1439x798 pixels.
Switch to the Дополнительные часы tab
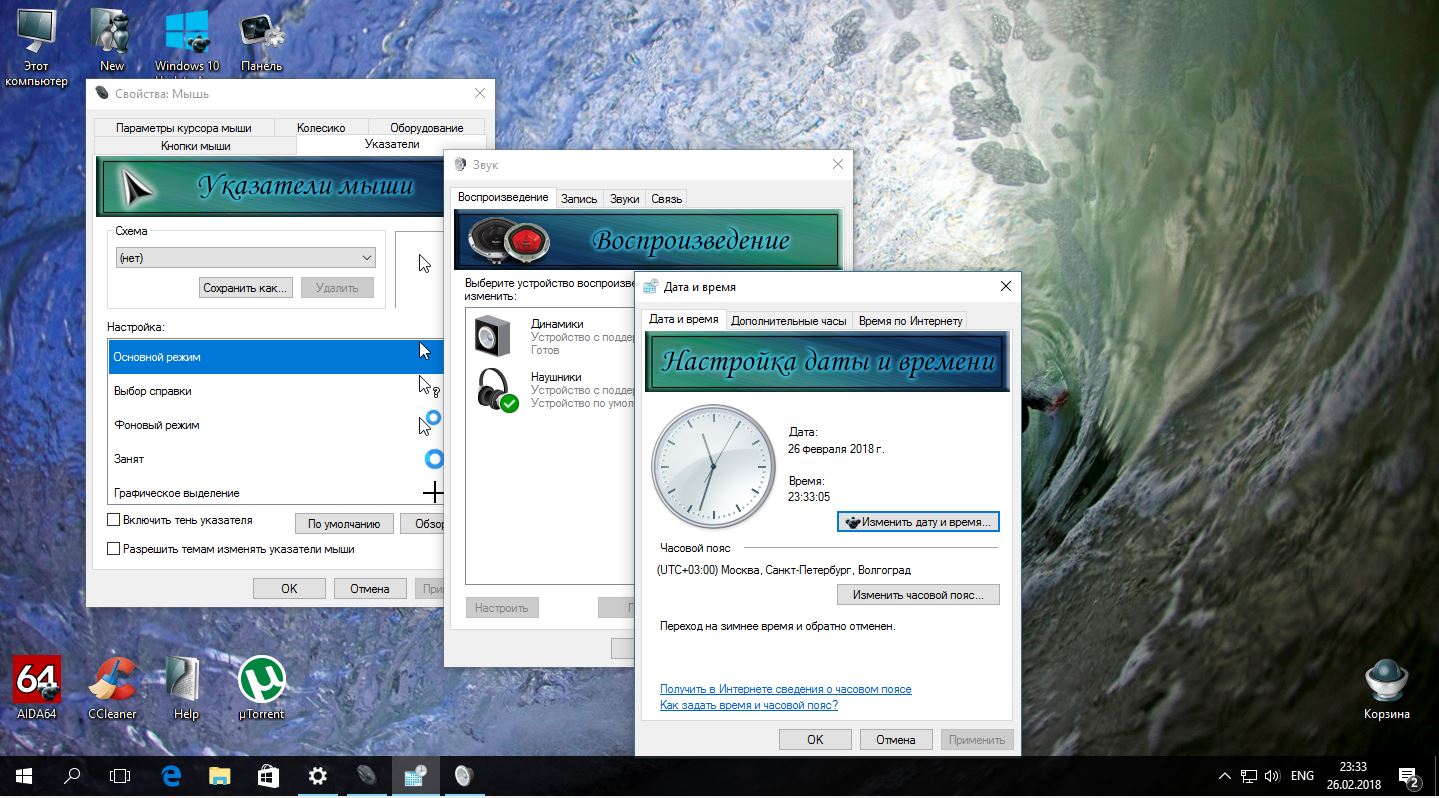[x=788, y=321]
